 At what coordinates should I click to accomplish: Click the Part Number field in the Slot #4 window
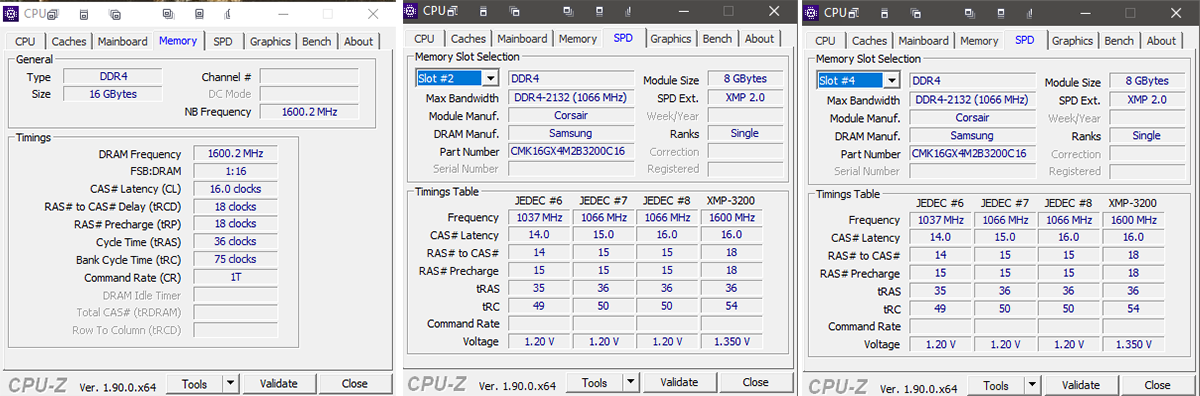tap(973, 154)
